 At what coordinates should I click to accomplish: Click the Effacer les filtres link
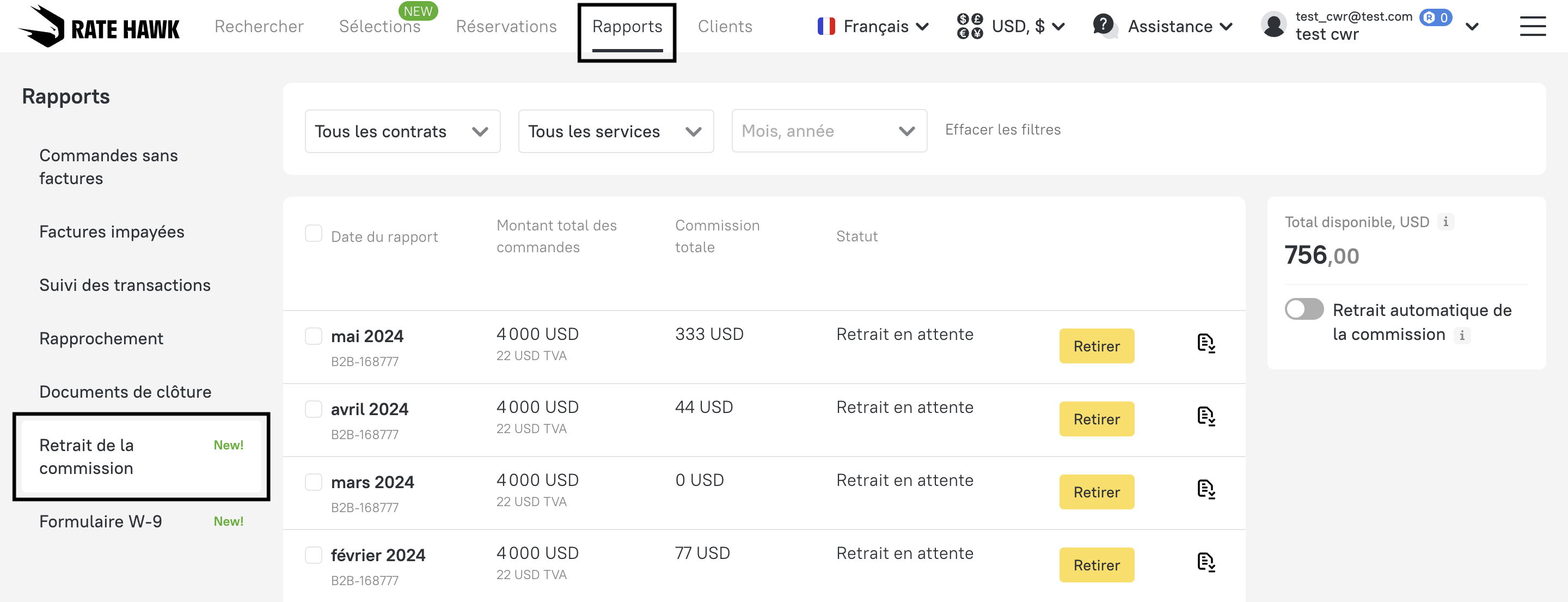coord(1002,130)
